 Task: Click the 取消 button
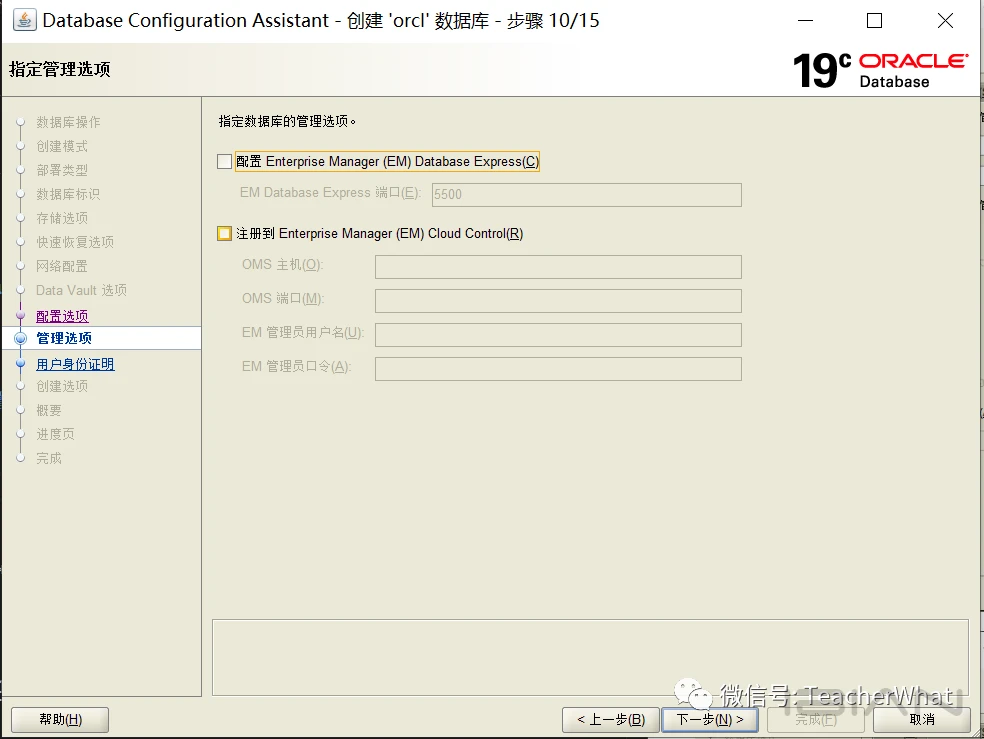pyautogui.click(x=922, y=720)
